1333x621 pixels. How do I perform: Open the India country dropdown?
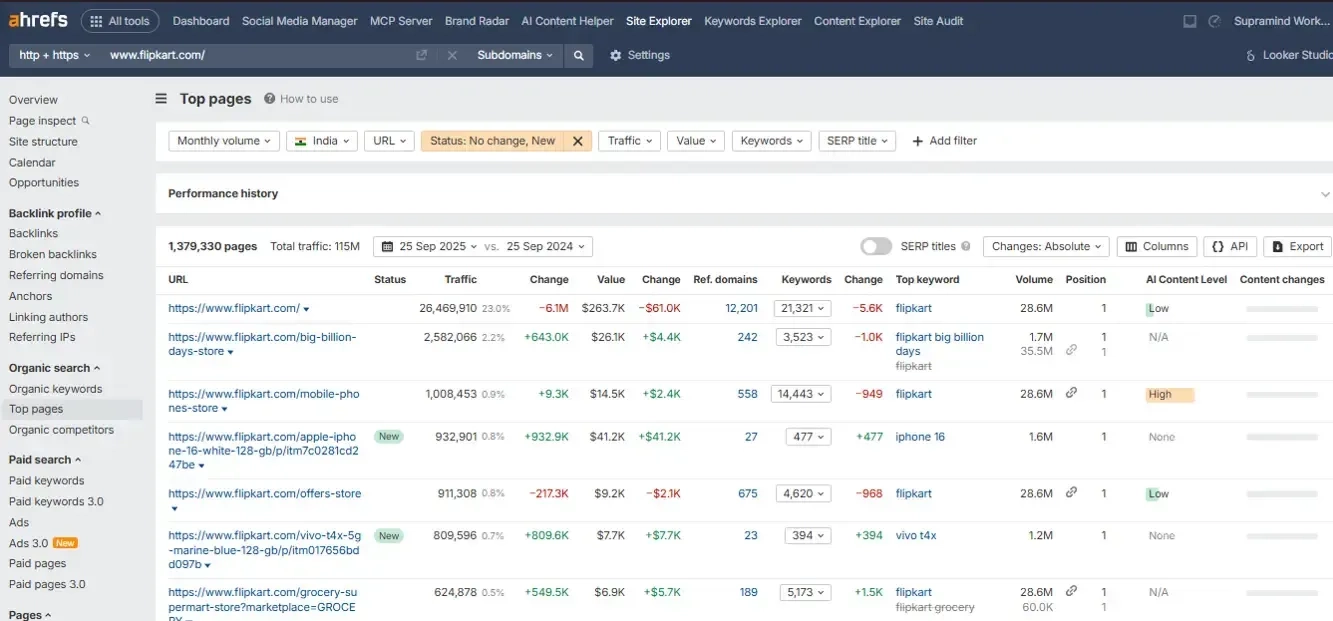tap(321, 141)
